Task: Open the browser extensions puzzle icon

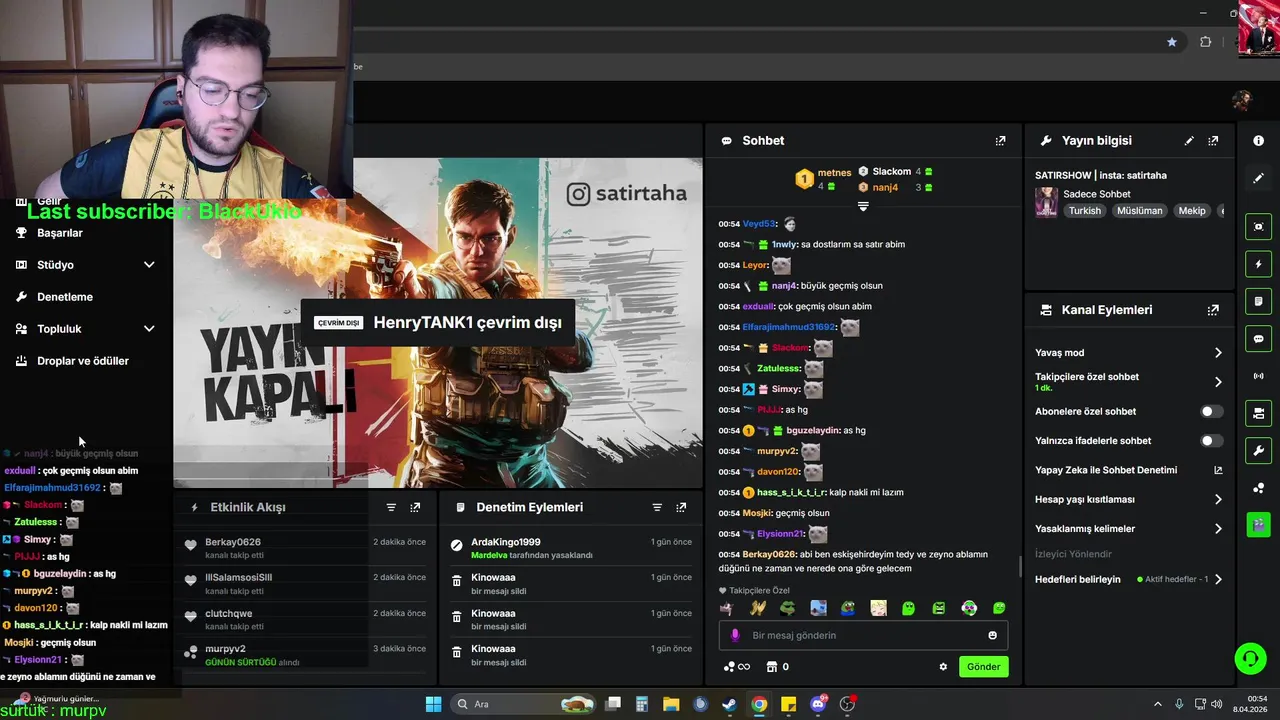Action: coord(1205,42)
